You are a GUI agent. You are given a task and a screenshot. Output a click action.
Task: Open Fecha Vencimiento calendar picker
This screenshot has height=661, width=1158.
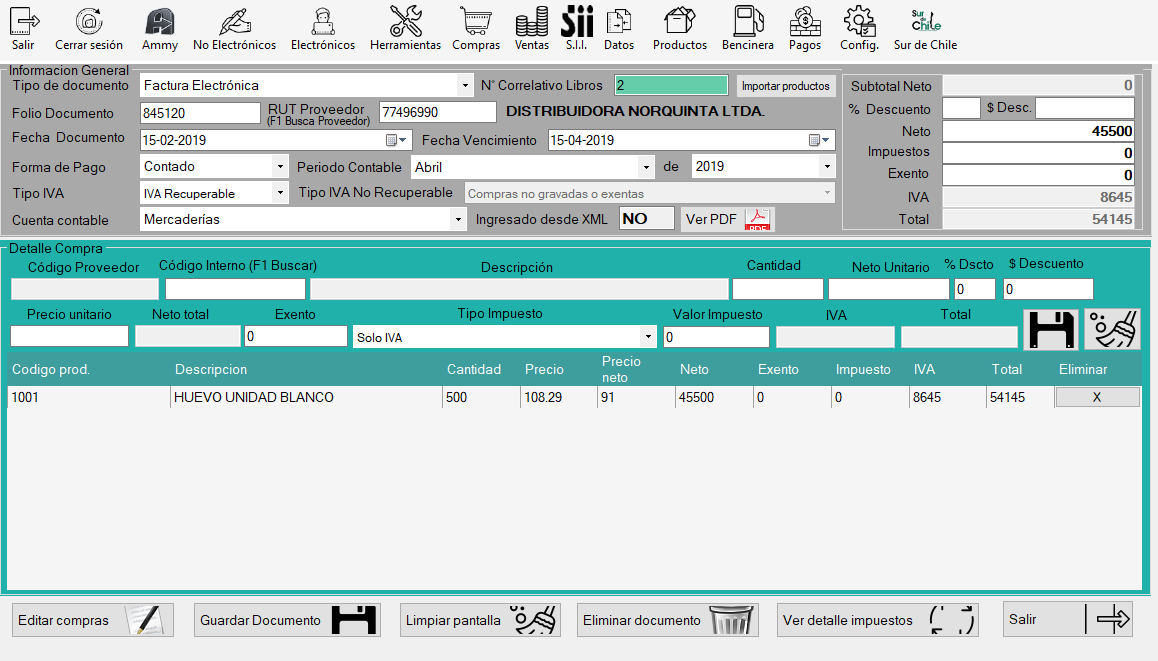[x=820, y=140]
